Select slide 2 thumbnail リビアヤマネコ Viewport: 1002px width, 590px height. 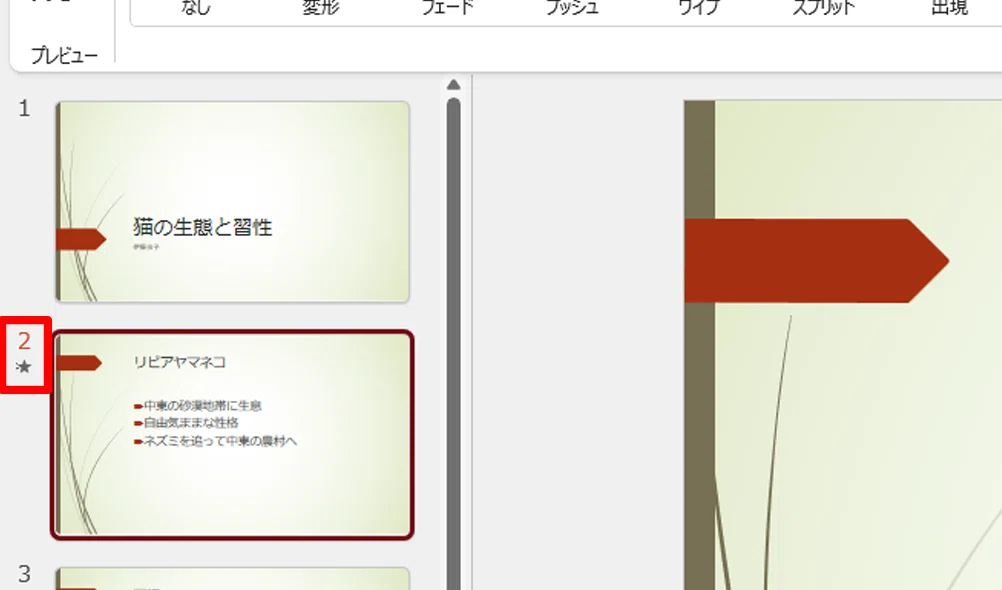(233, 435)
